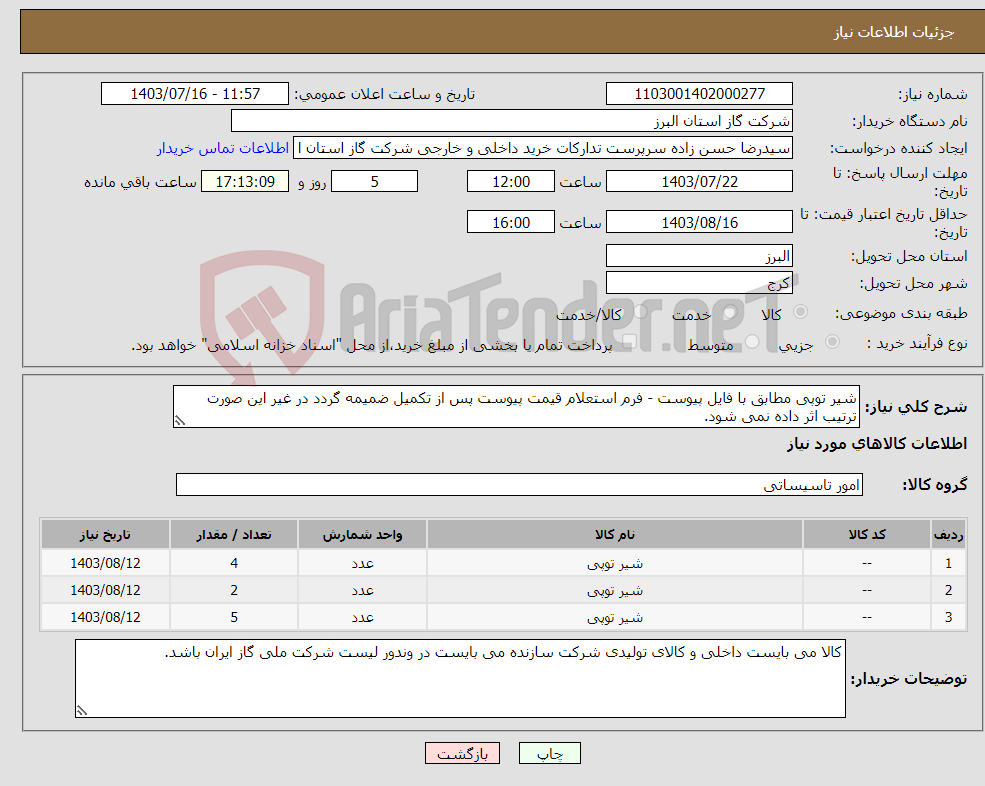
Task: Click the response deadline date 1403/07/22 field
Action: pyautogui.click(x=699, y=182)
